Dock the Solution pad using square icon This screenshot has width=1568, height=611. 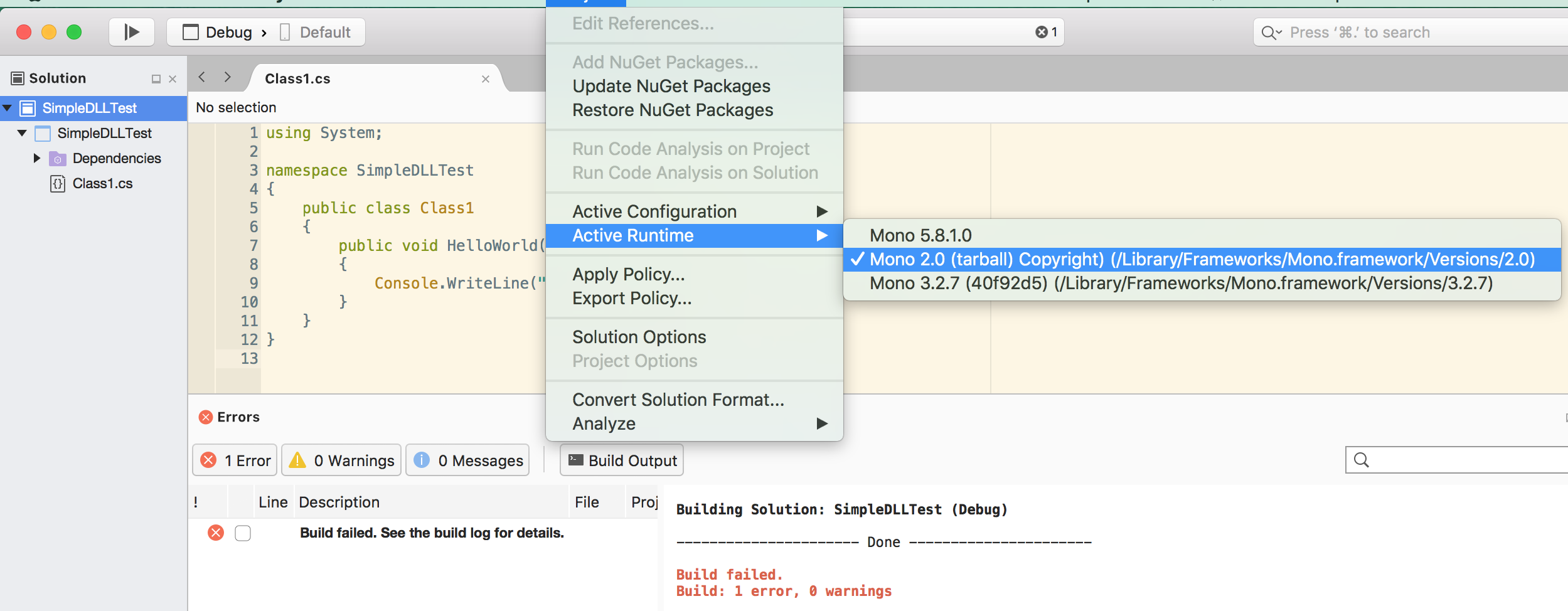156,79
